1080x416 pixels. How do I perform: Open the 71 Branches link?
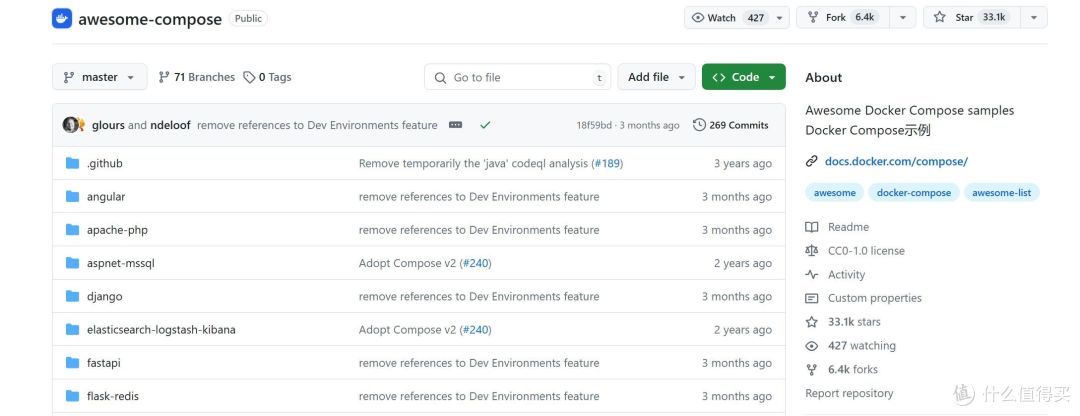197,77
